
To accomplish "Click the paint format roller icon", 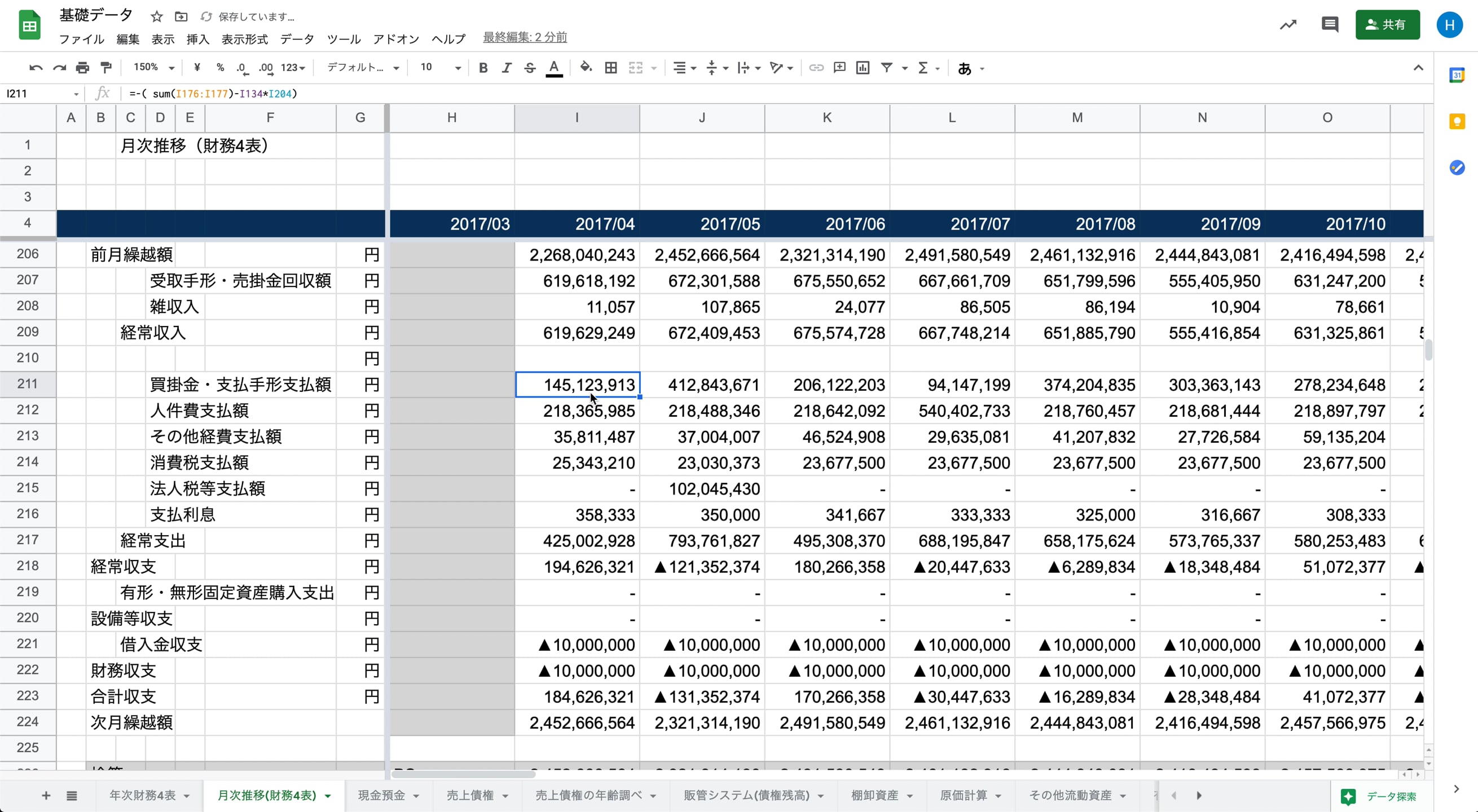I will (106, 68).
